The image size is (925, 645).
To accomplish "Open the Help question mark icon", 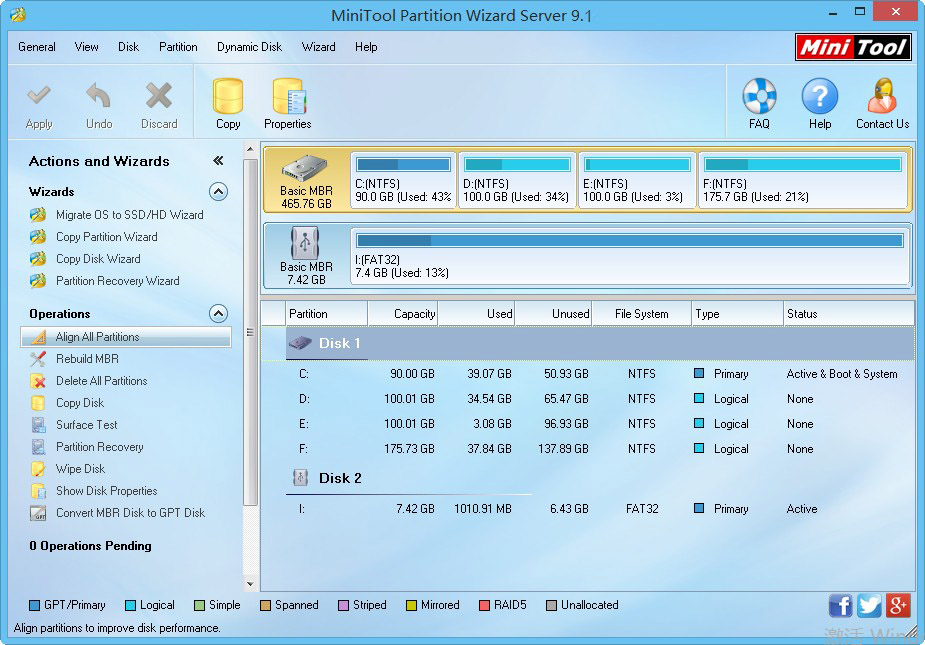I will tap(819, 96).
